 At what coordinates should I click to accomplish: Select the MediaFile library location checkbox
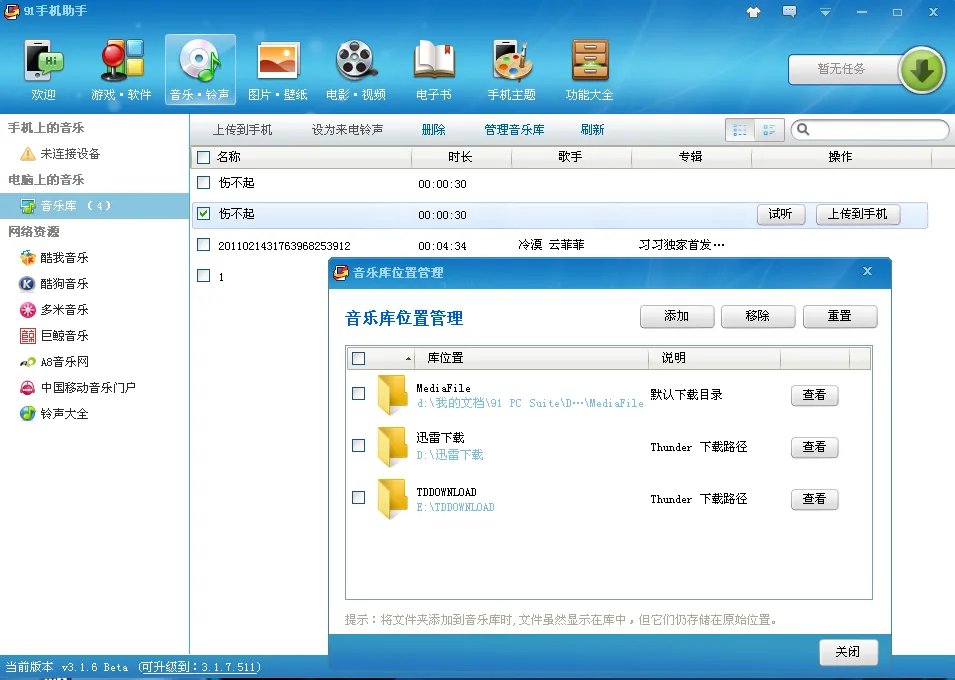(x=357, y=393)
